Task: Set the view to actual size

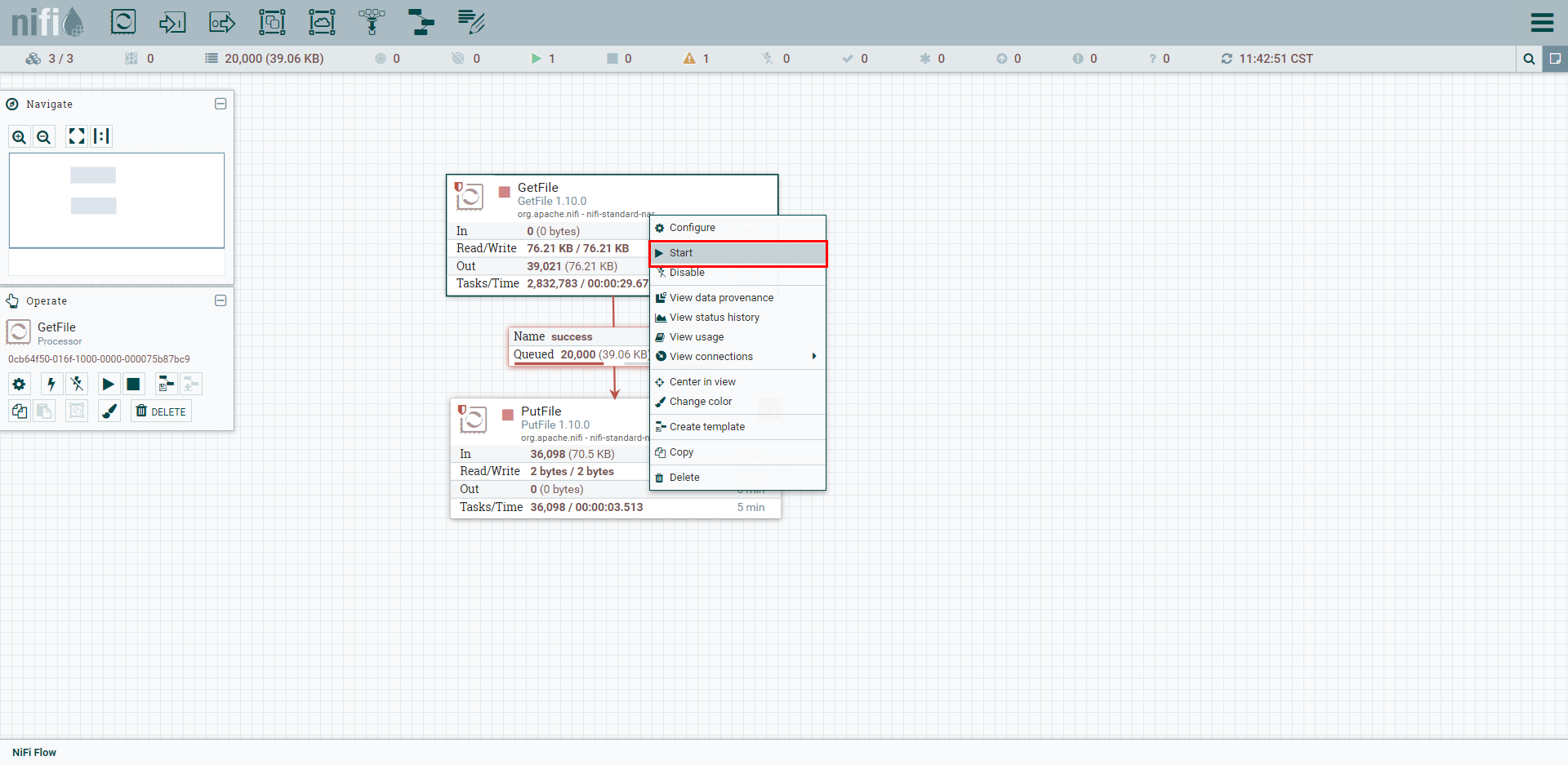Action: 101,136
